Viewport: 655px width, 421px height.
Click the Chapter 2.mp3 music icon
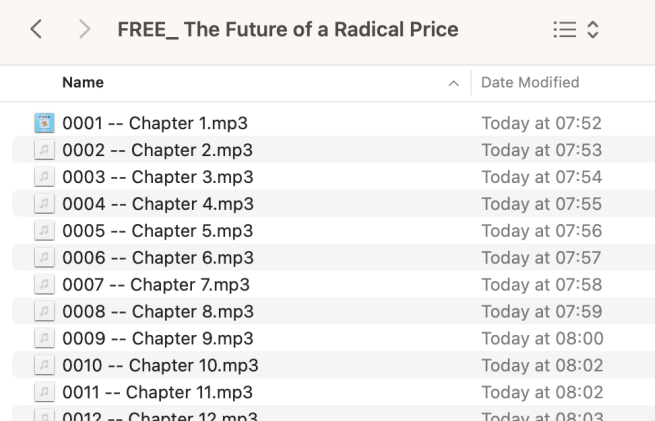coord(44,150)
